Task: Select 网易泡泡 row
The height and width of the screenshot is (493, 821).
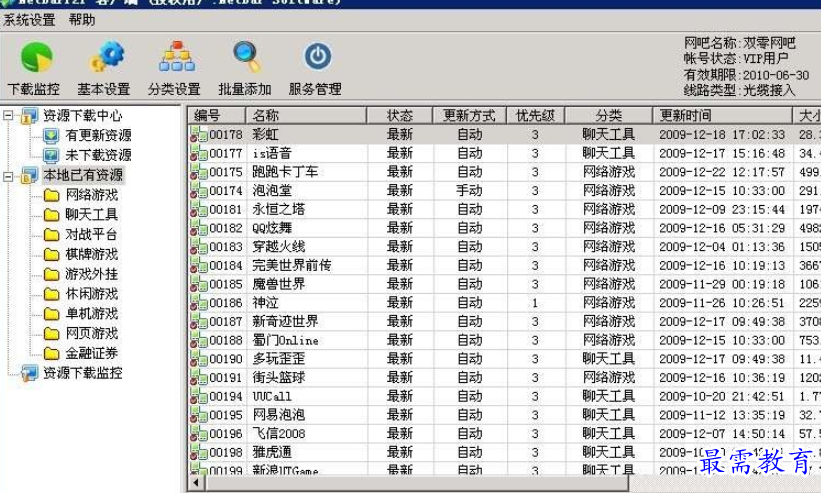Action: [x=505, y=415]
